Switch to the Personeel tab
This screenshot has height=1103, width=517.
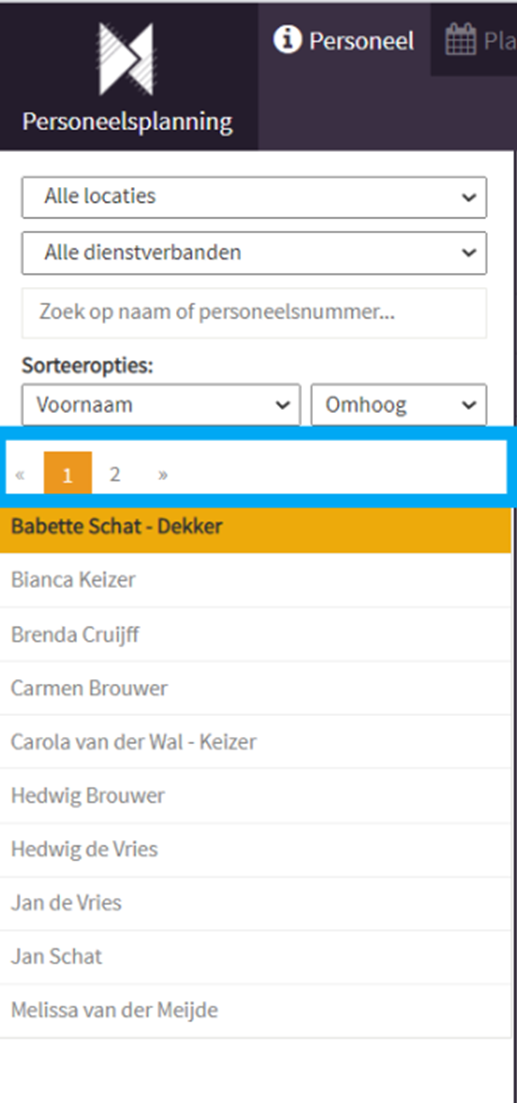point(344,40)
